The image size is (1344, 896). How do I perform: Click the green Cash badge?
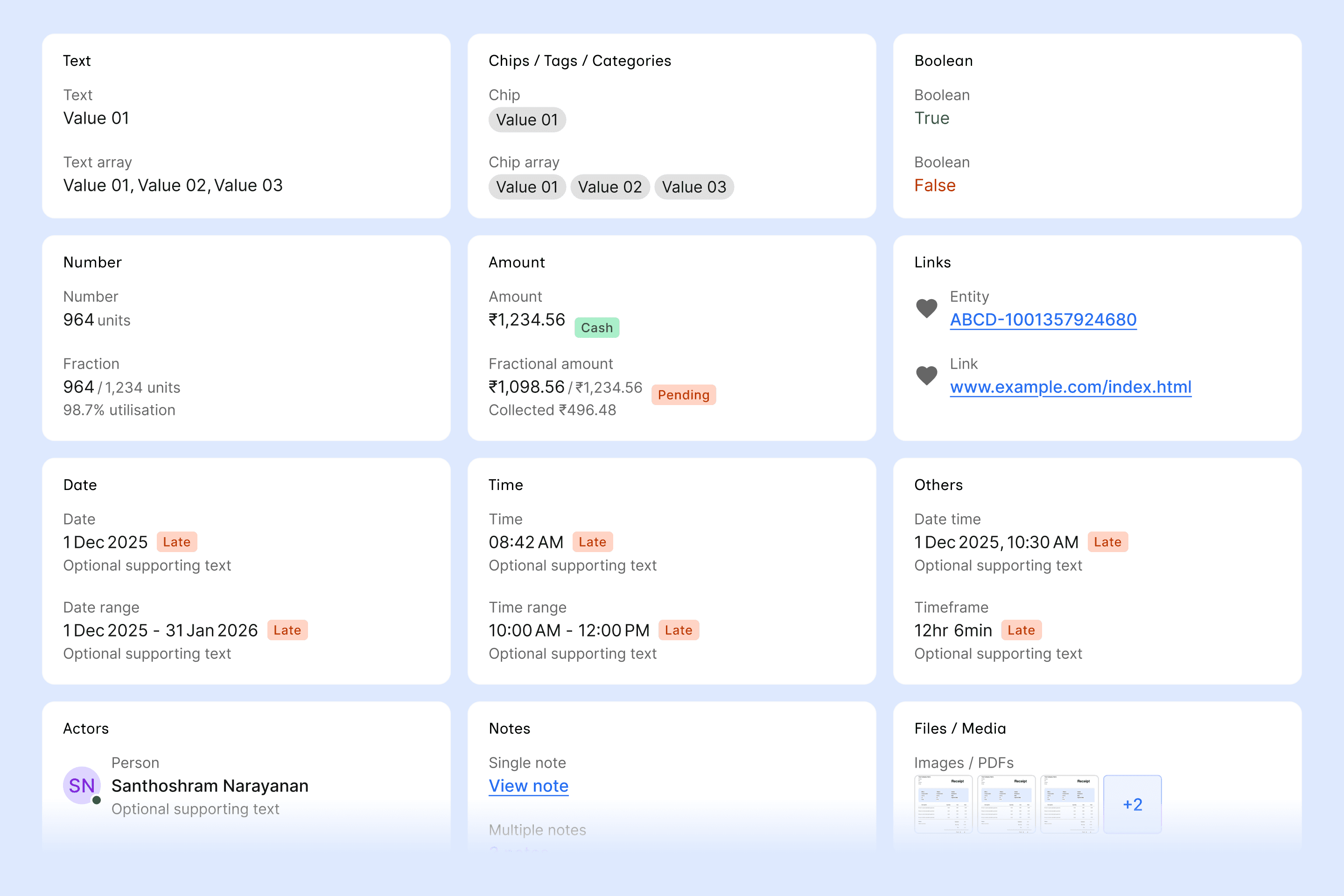click(x=596, y=328)
